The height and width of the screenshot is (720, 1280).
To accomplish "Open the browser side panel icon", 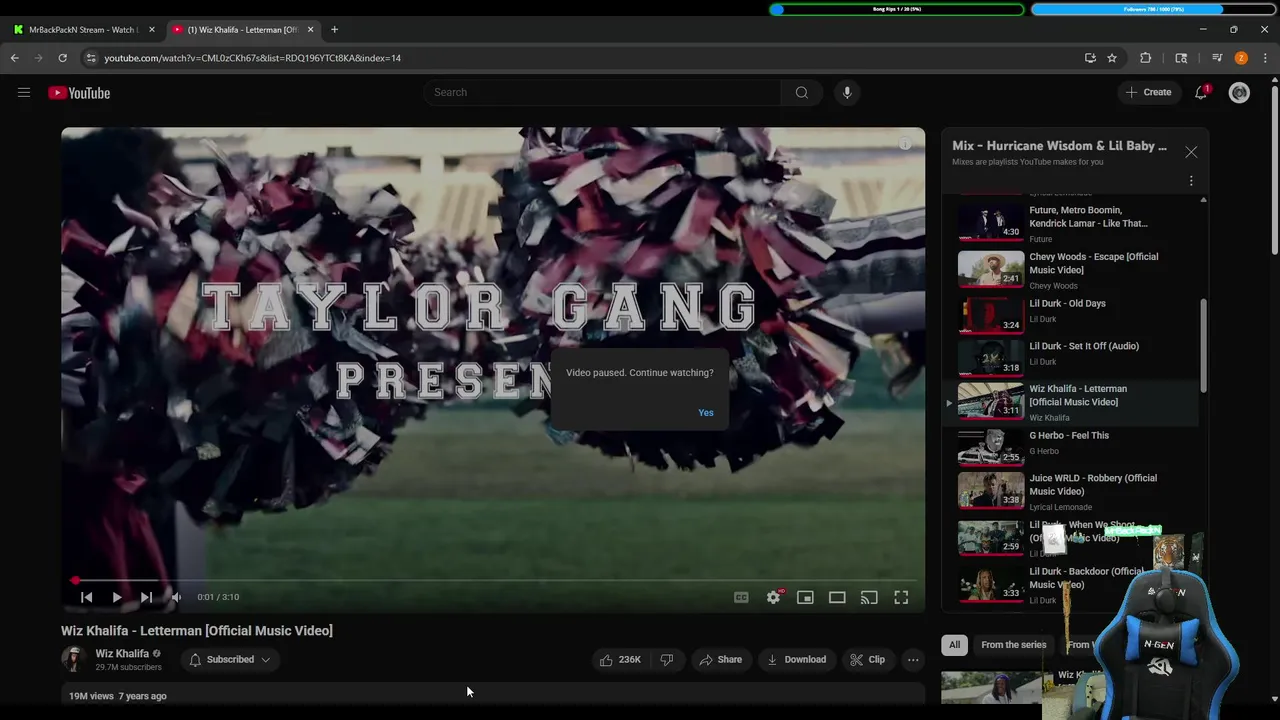I will tap(1181, 58).
